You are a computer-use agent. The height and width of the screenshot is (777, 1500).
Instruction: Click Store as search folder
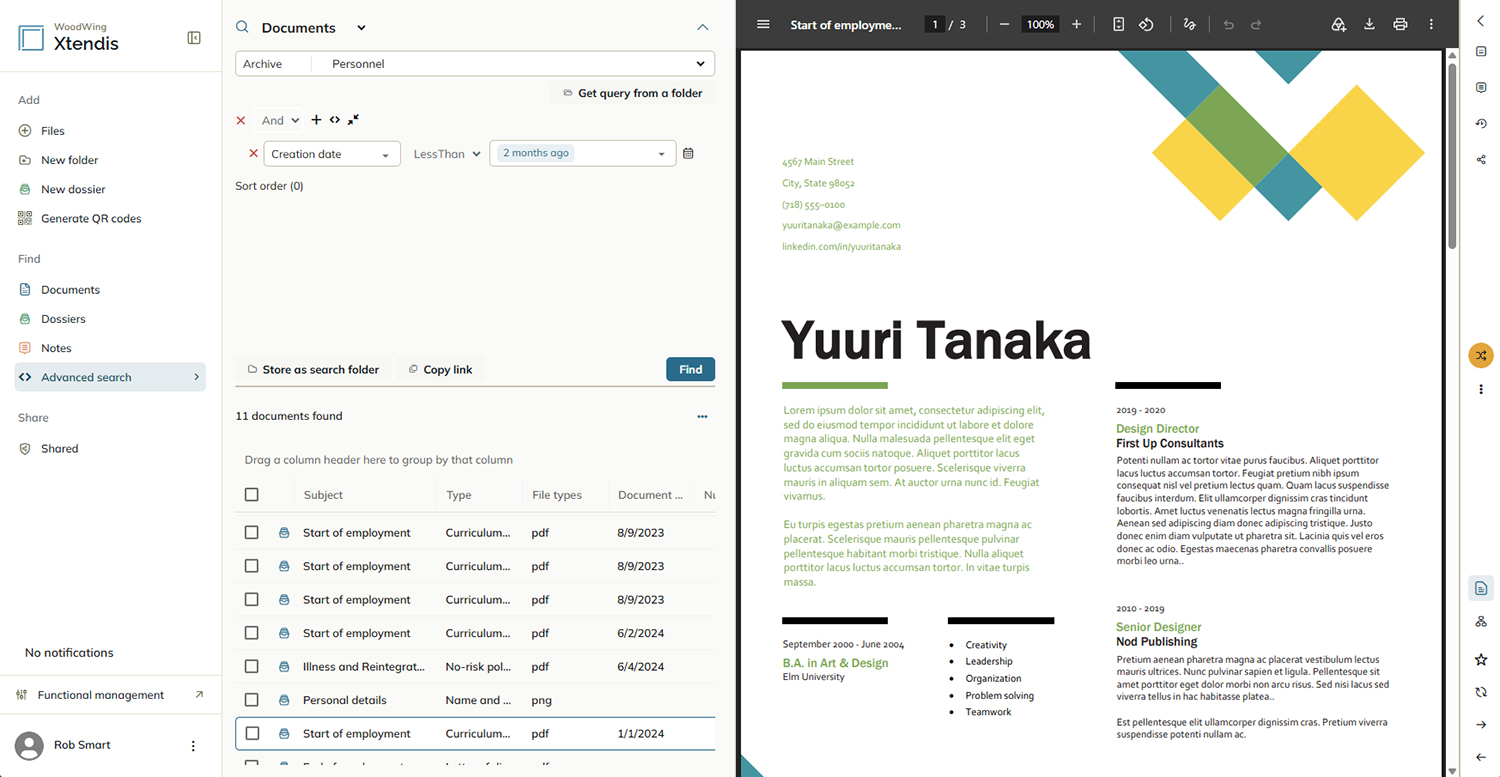click(313, 369)
